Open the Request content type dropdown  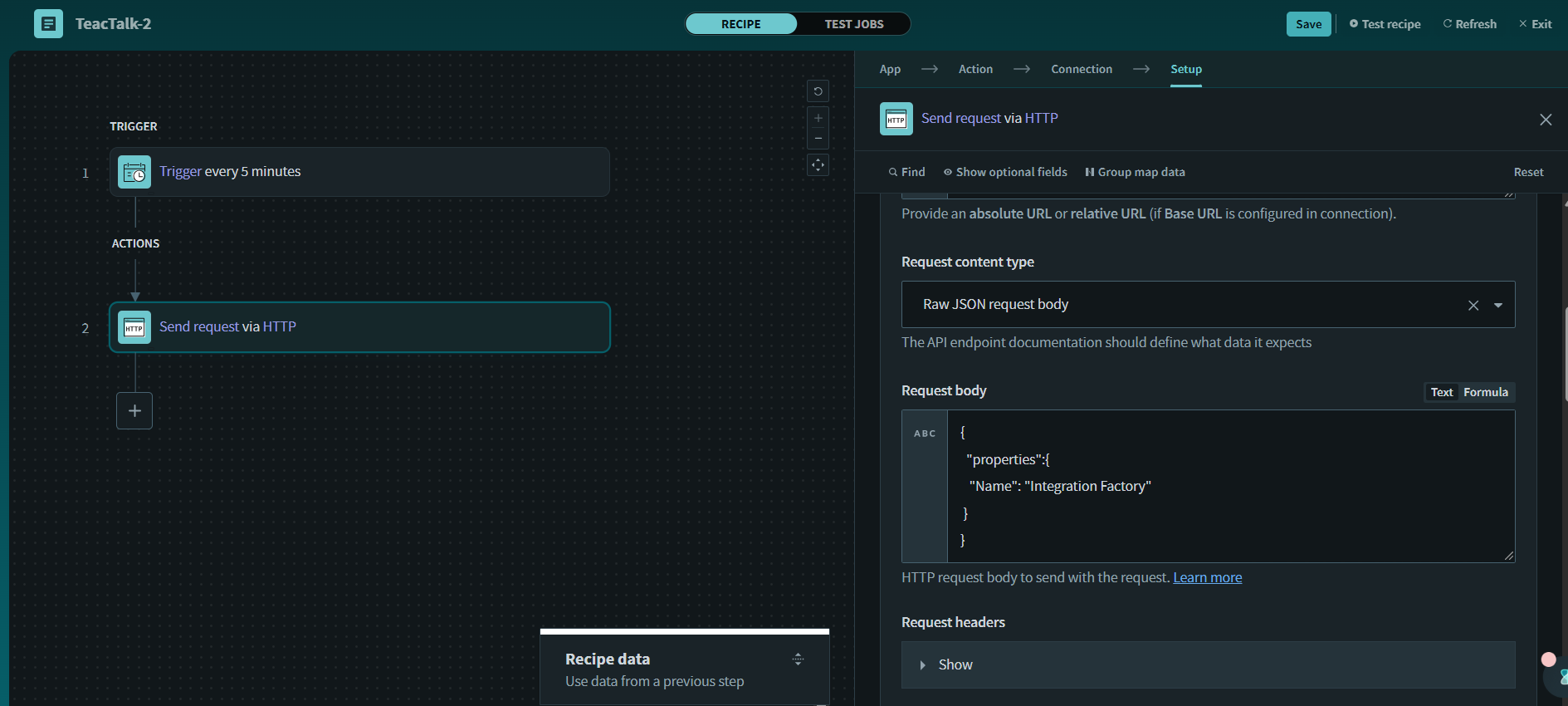1498,305
